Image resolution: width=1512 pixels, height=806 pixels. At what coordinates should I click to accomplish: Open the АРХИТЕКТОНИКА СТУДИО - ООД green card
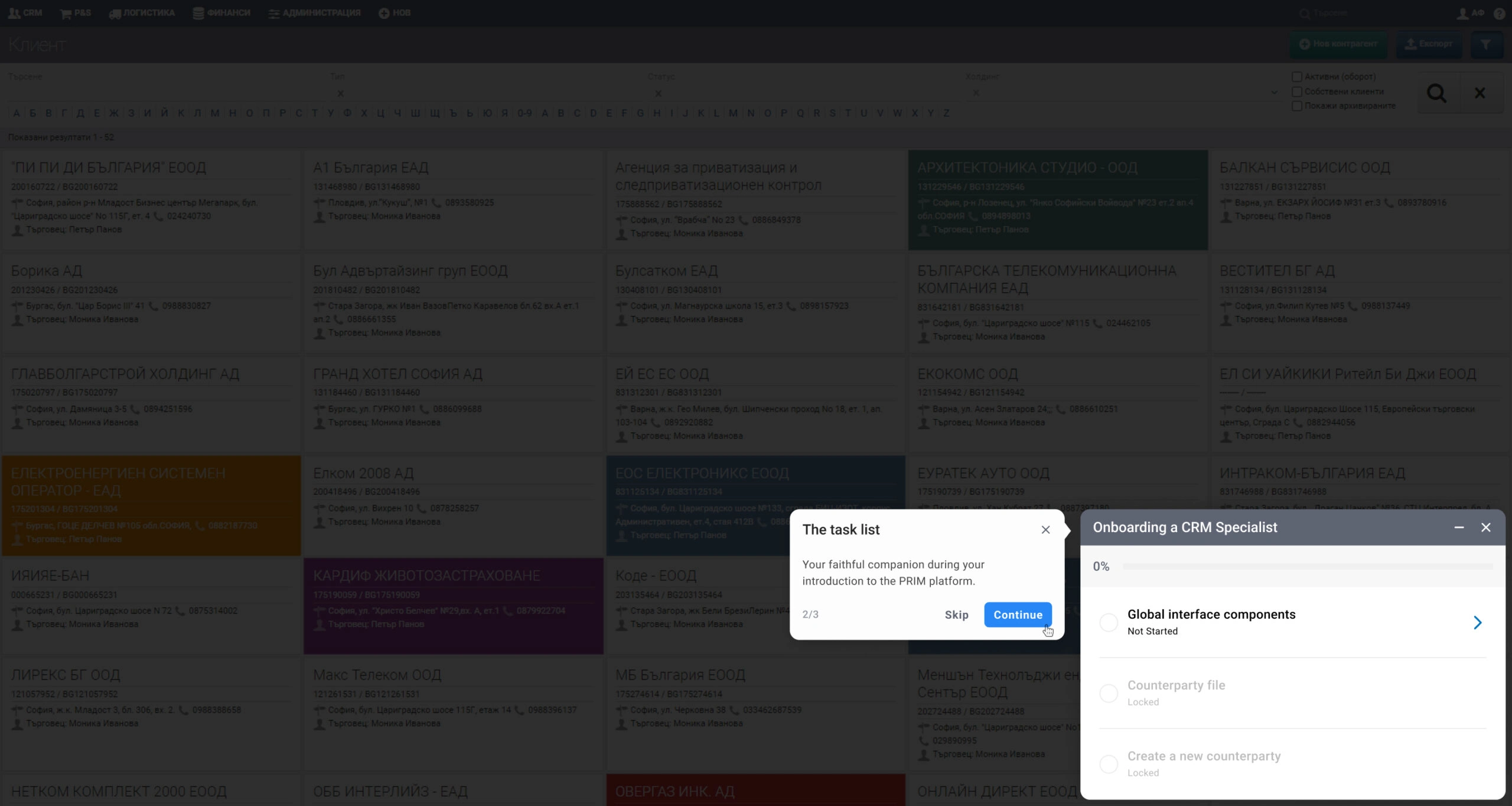(x=1057, y=200)
